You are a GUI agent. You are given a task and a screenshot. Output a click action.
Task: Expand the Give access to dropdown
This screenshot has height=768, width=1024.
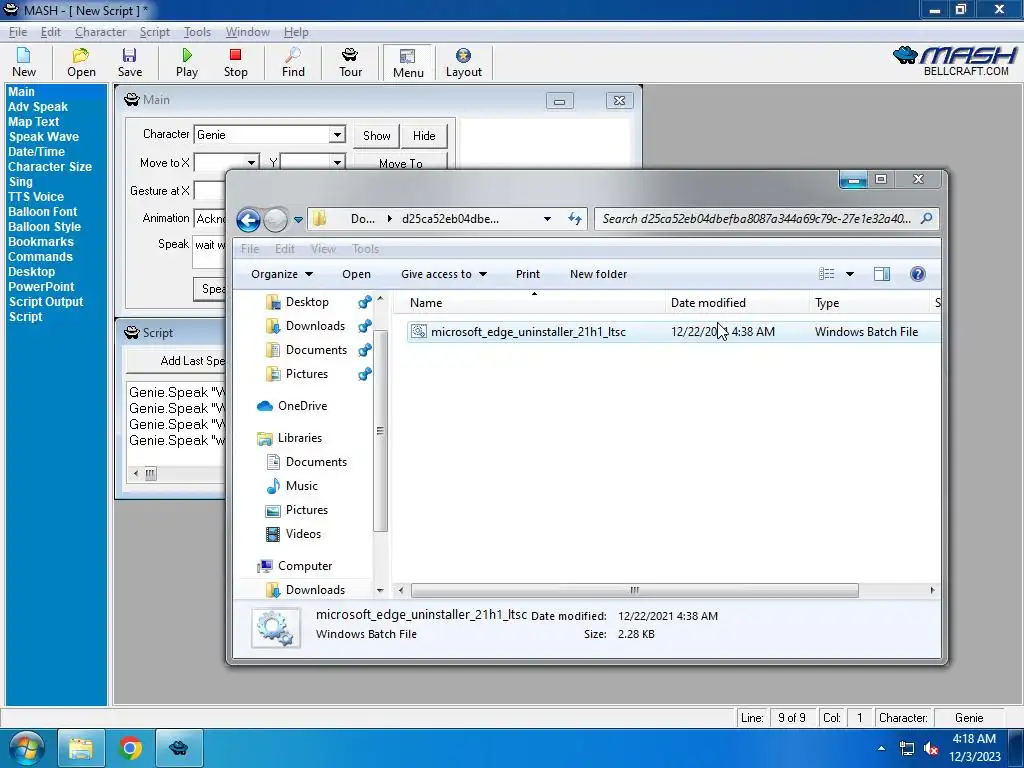pyautogui.click(x=444, y=274)
